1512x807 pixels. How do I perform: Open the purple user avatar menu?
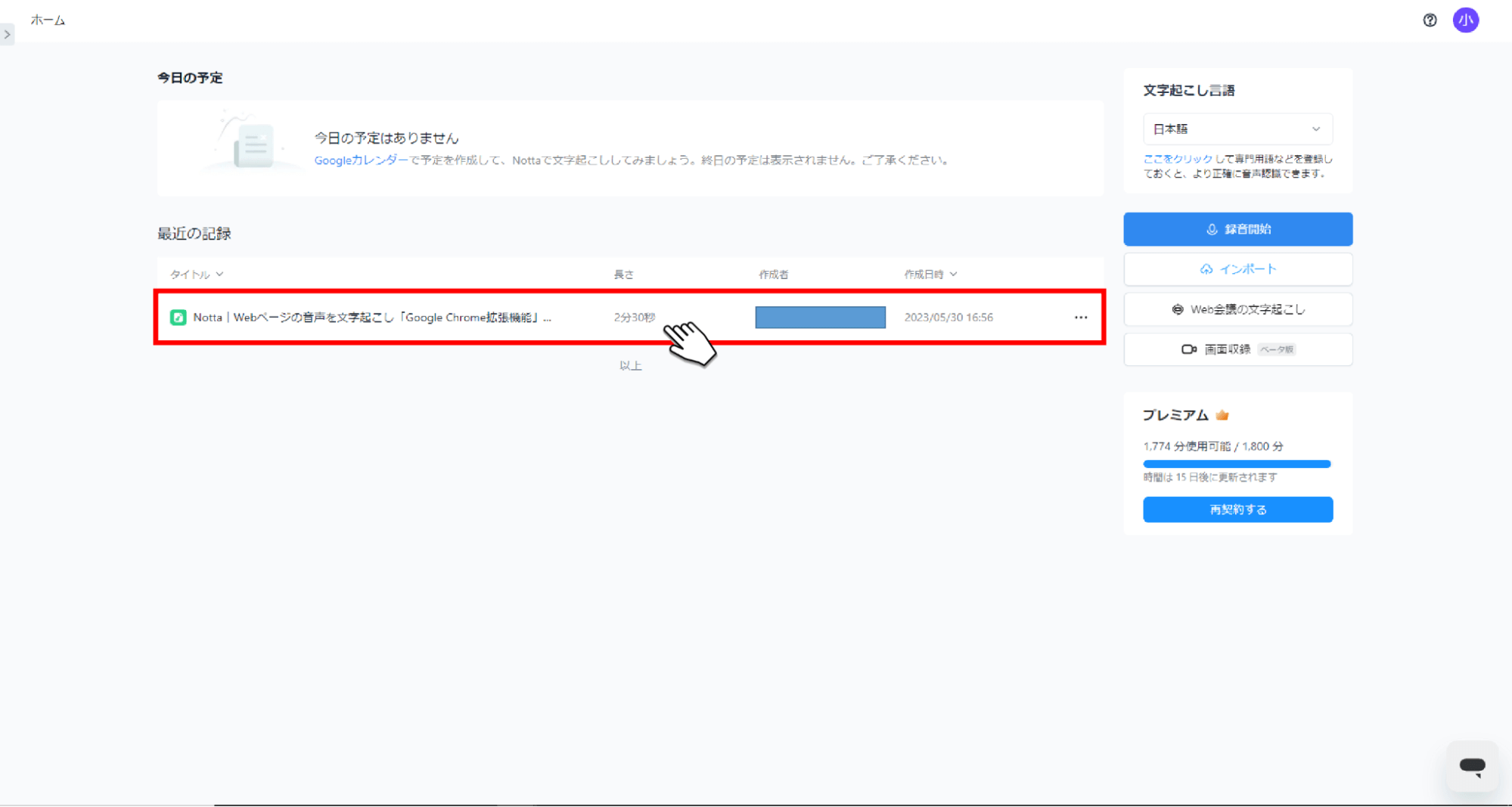(x=1465, y=20)
